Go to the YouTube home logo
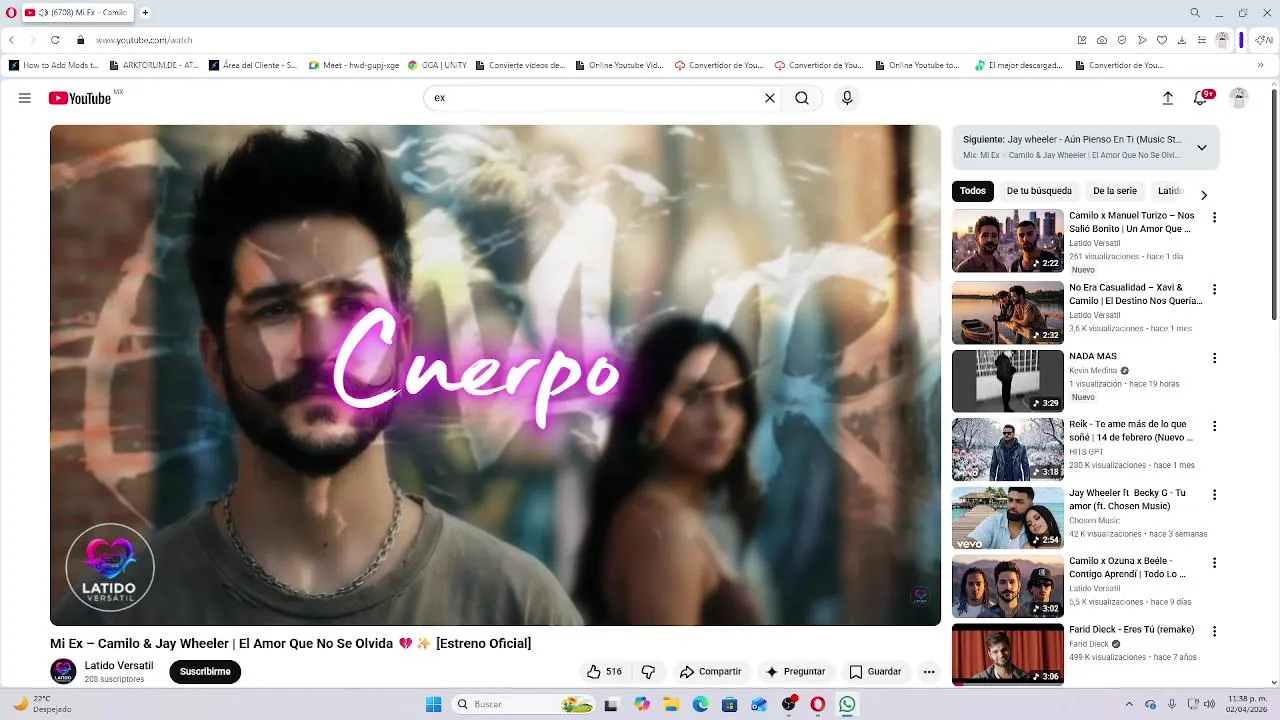Screen dimensions: 1280x720 tap(79, 98)
